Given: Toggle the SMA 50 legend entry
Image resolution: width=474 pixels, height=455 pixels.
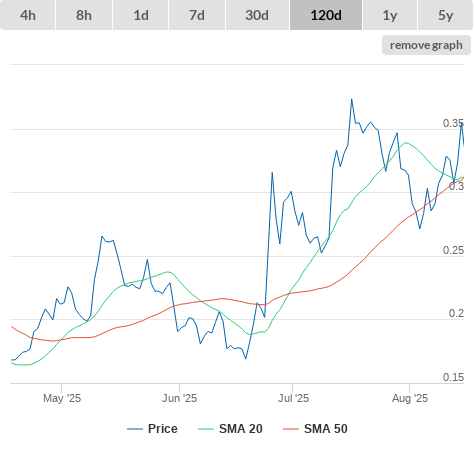Looking at the screenshot, I should pyautogui.click(x=315, y=429).
